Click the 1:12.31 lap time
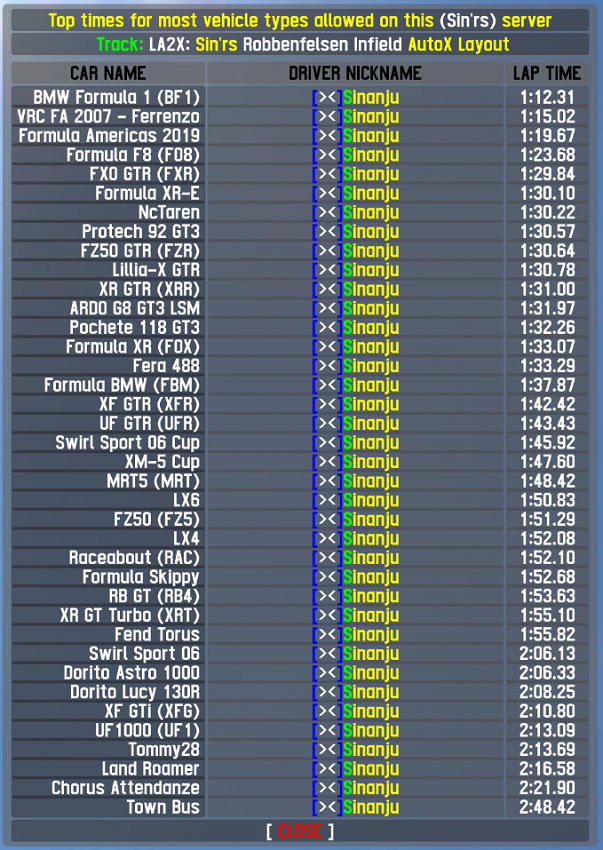603x850 pixels. 547,97
